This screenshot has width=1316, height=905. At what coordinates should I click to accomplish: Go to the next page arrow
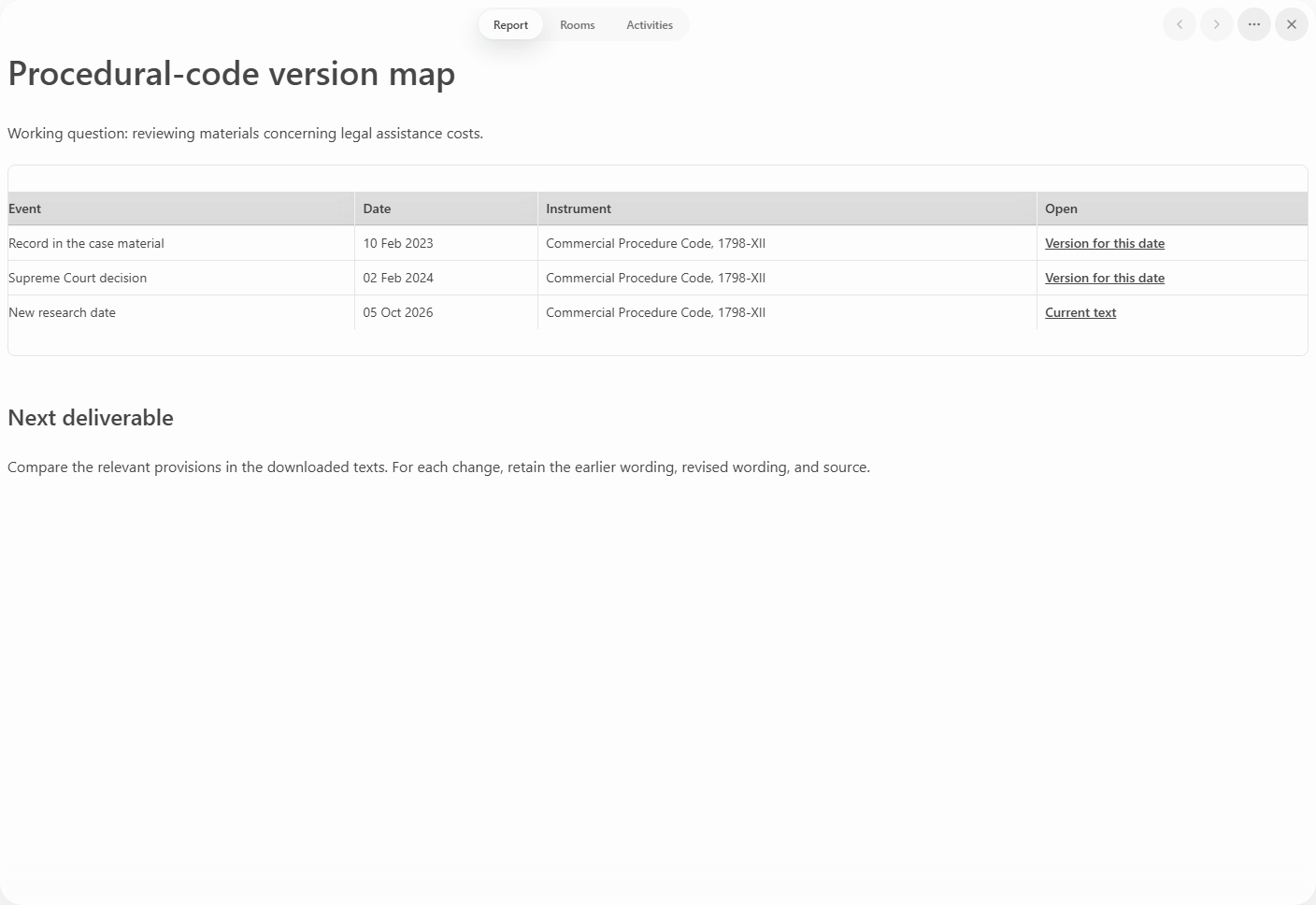1217,24
